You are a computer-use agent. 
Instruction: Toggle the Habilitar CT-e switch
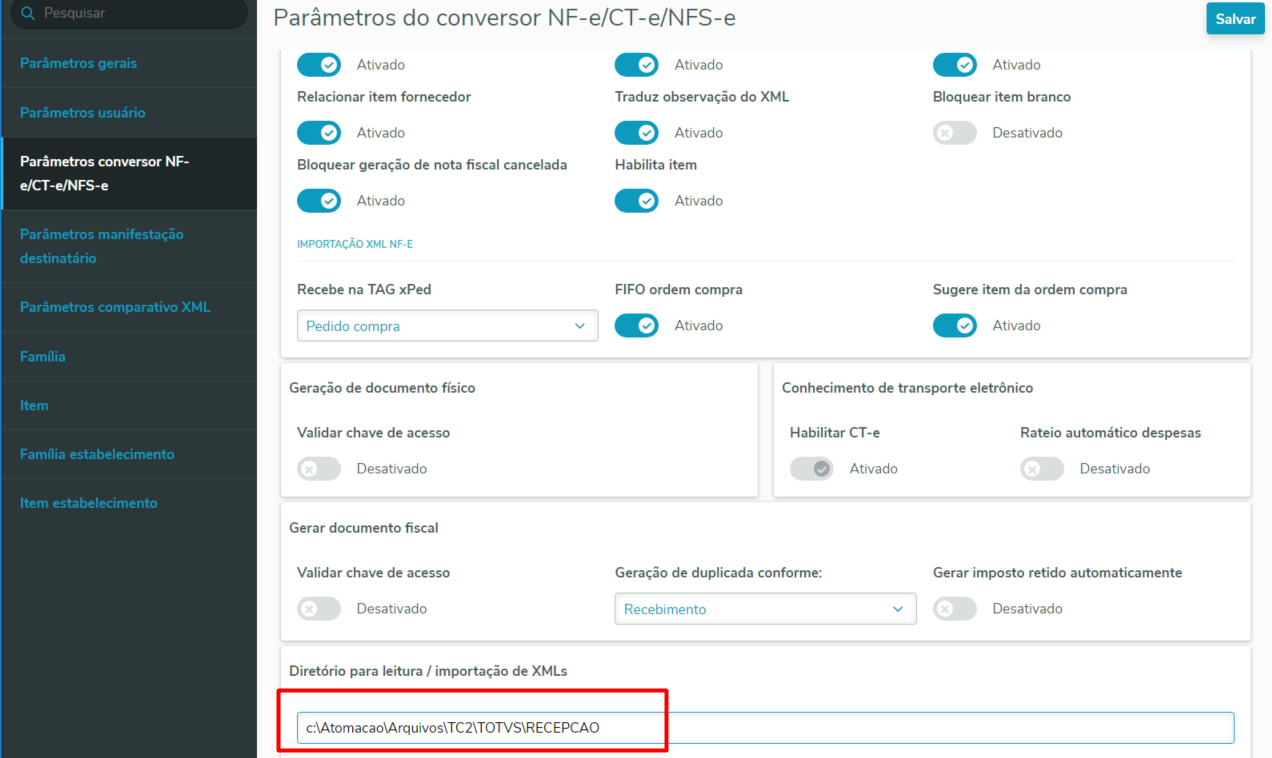pyautogui.click(x=812, y=468)
